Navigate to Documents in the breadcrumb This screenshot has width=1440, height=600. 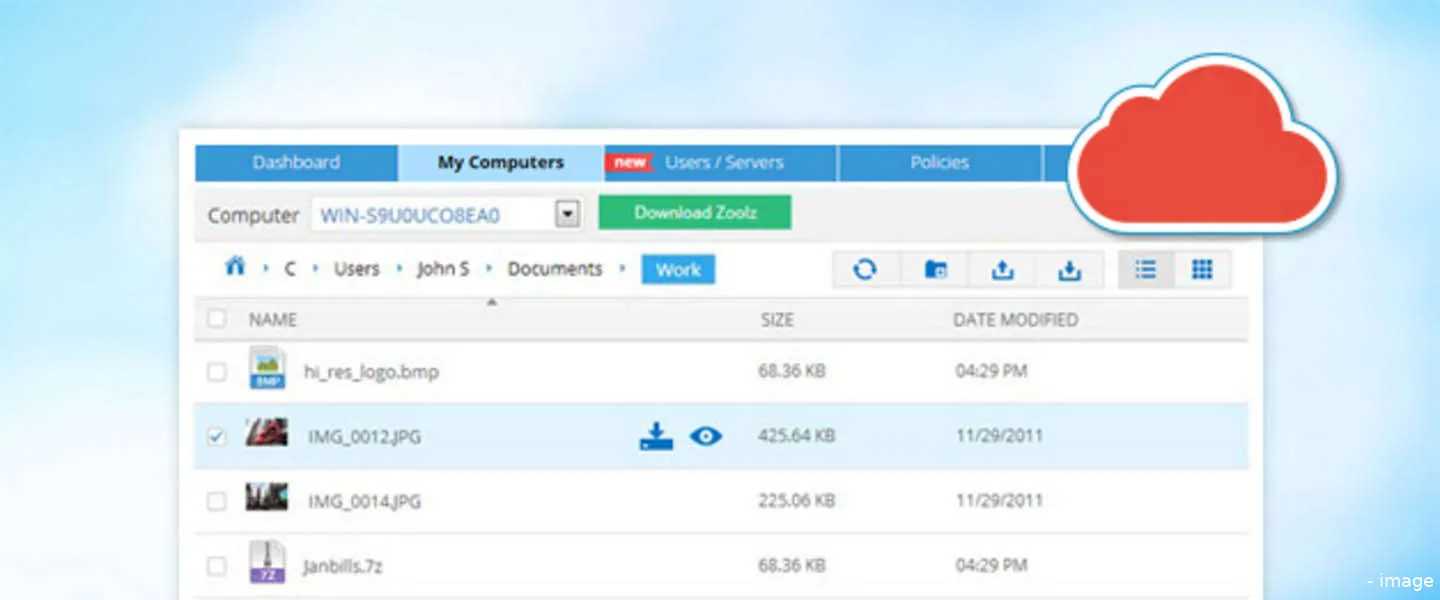pyautogui.click(x=555, y=269)
